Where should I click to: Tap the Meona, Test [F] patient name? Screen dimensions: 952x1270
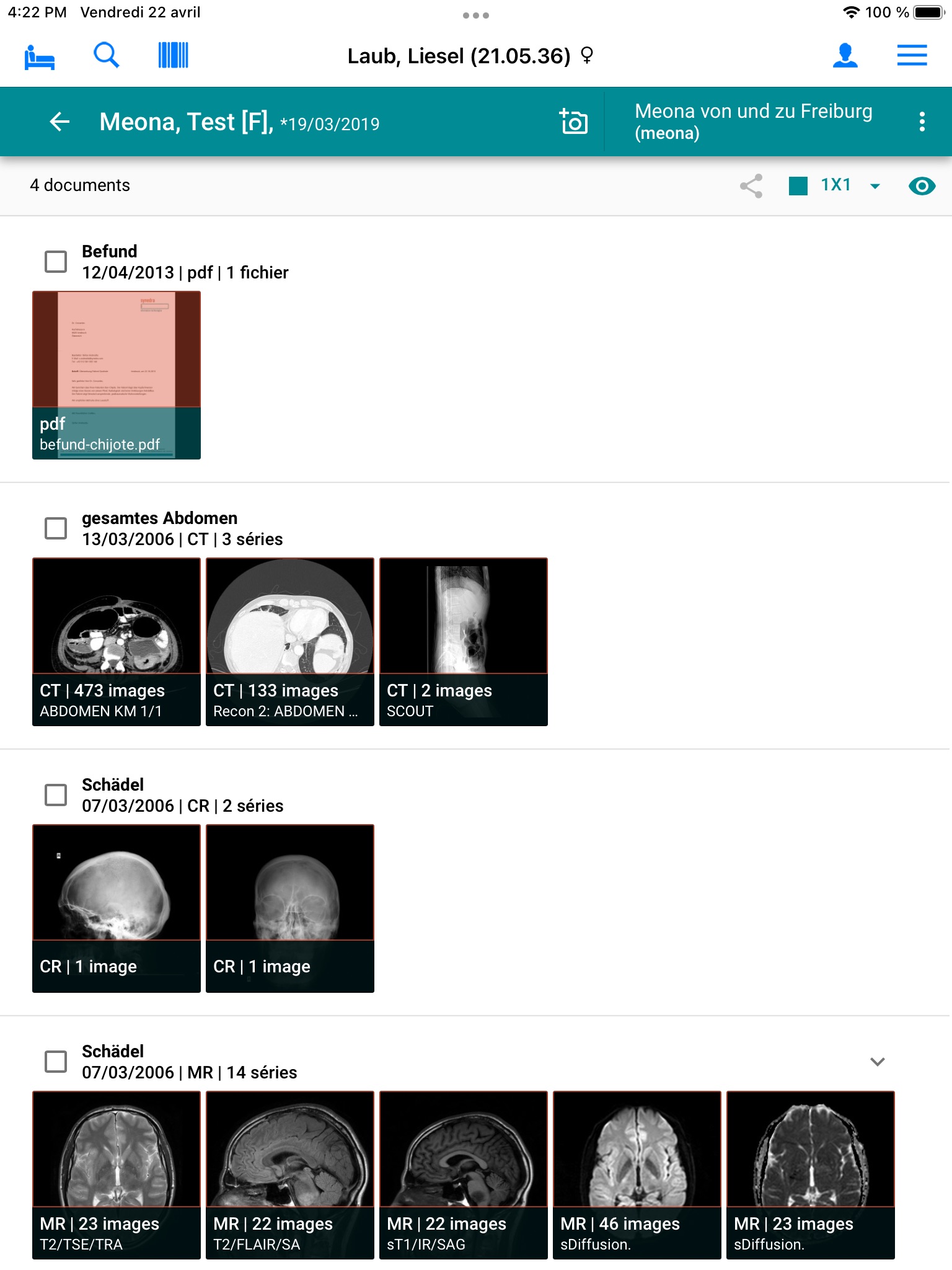186,122
